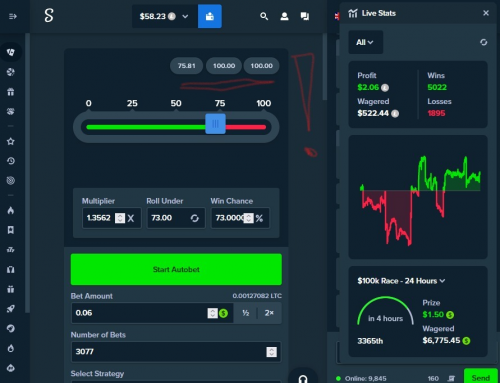
Task: Refresh Live Stats with the circular arrows
Action: 483,42
